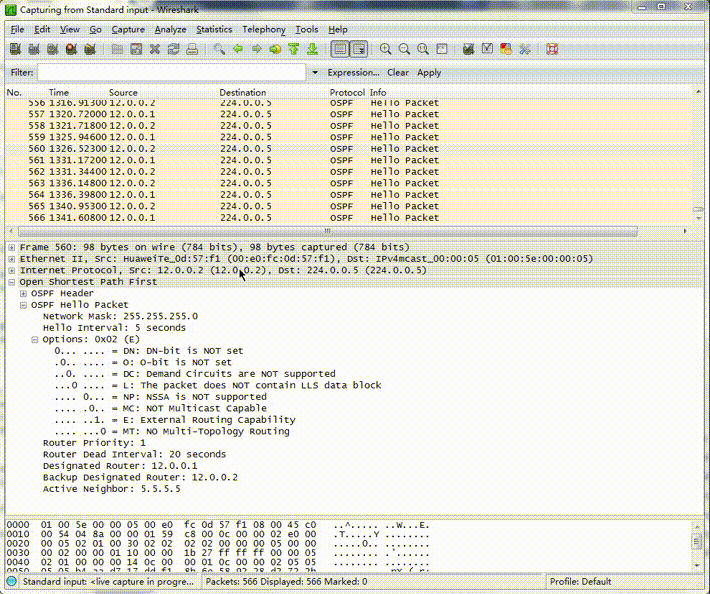
Task: Open the filter history dropdown arrow
Action: (x=315, y=72)
